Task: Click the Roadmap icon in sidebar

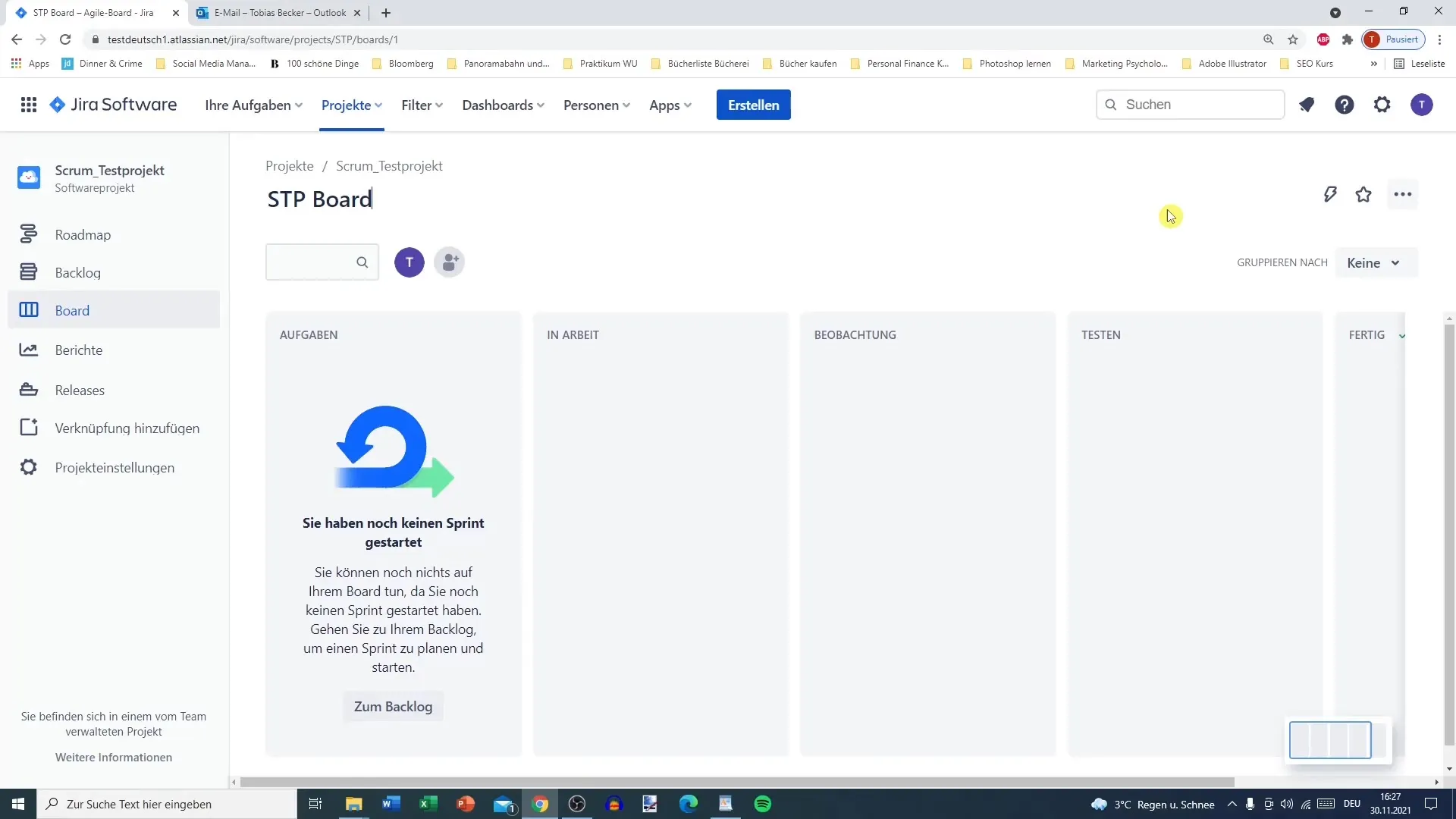Action: (28, 233)
